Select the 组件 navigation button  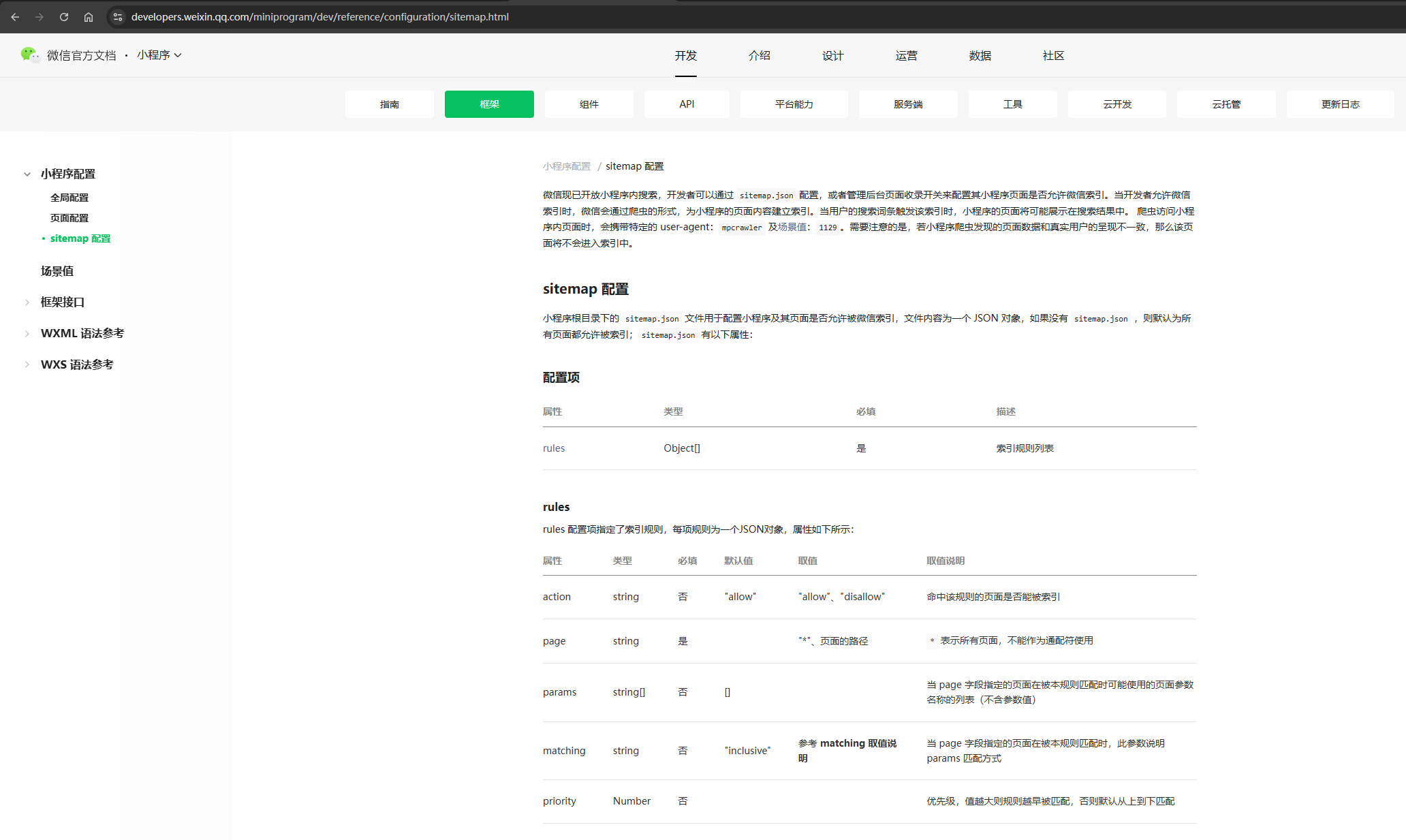pyautogui.click(x=589, y=104)
